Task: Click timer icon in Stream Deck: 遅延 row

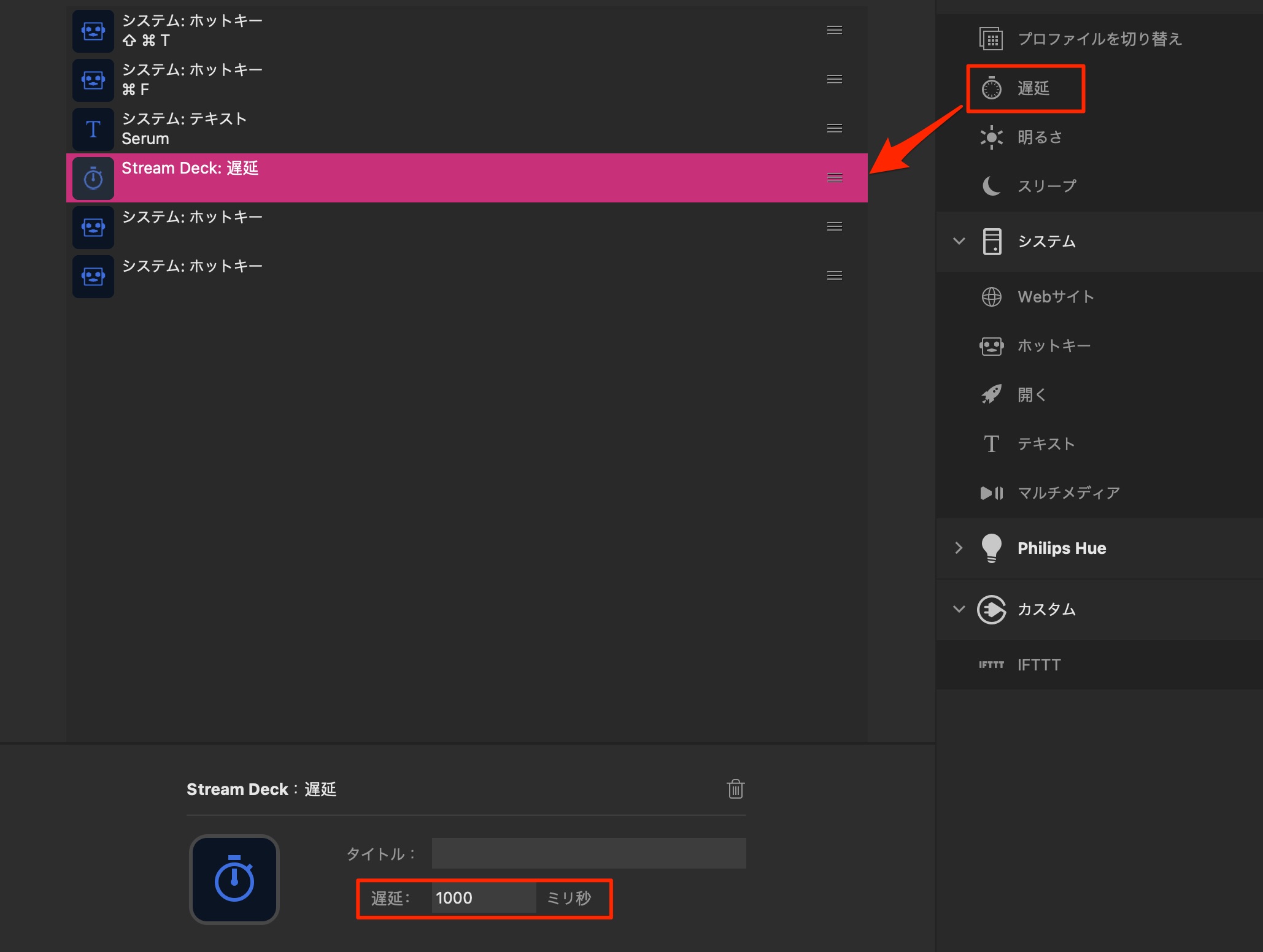Action: click(93, 178)
